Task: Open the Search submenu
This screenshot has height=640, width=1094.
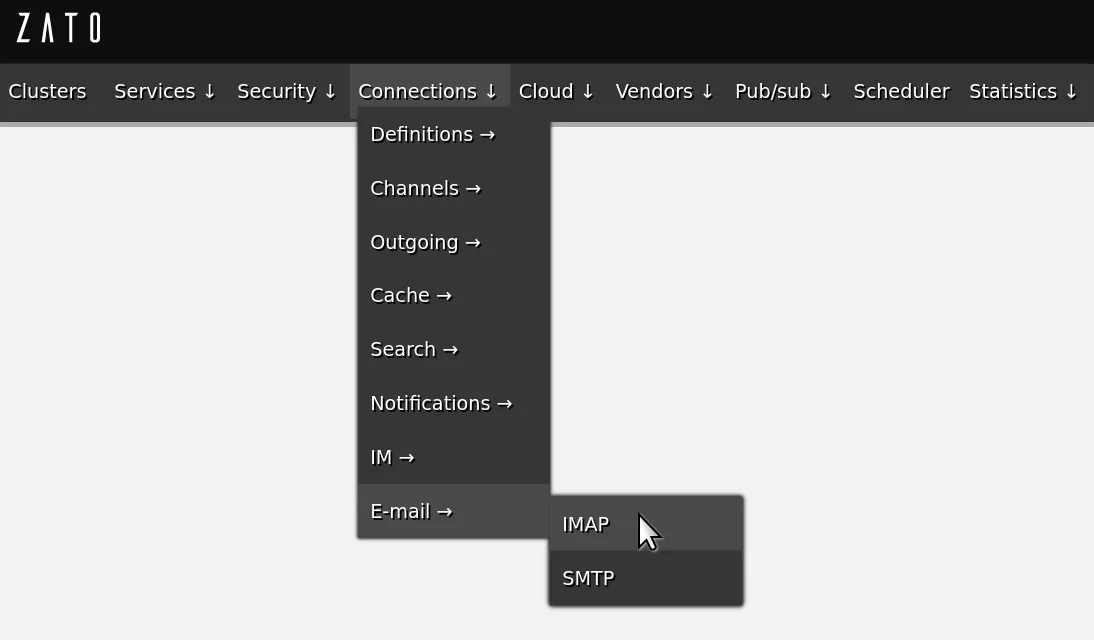Action: pos(414,350)
